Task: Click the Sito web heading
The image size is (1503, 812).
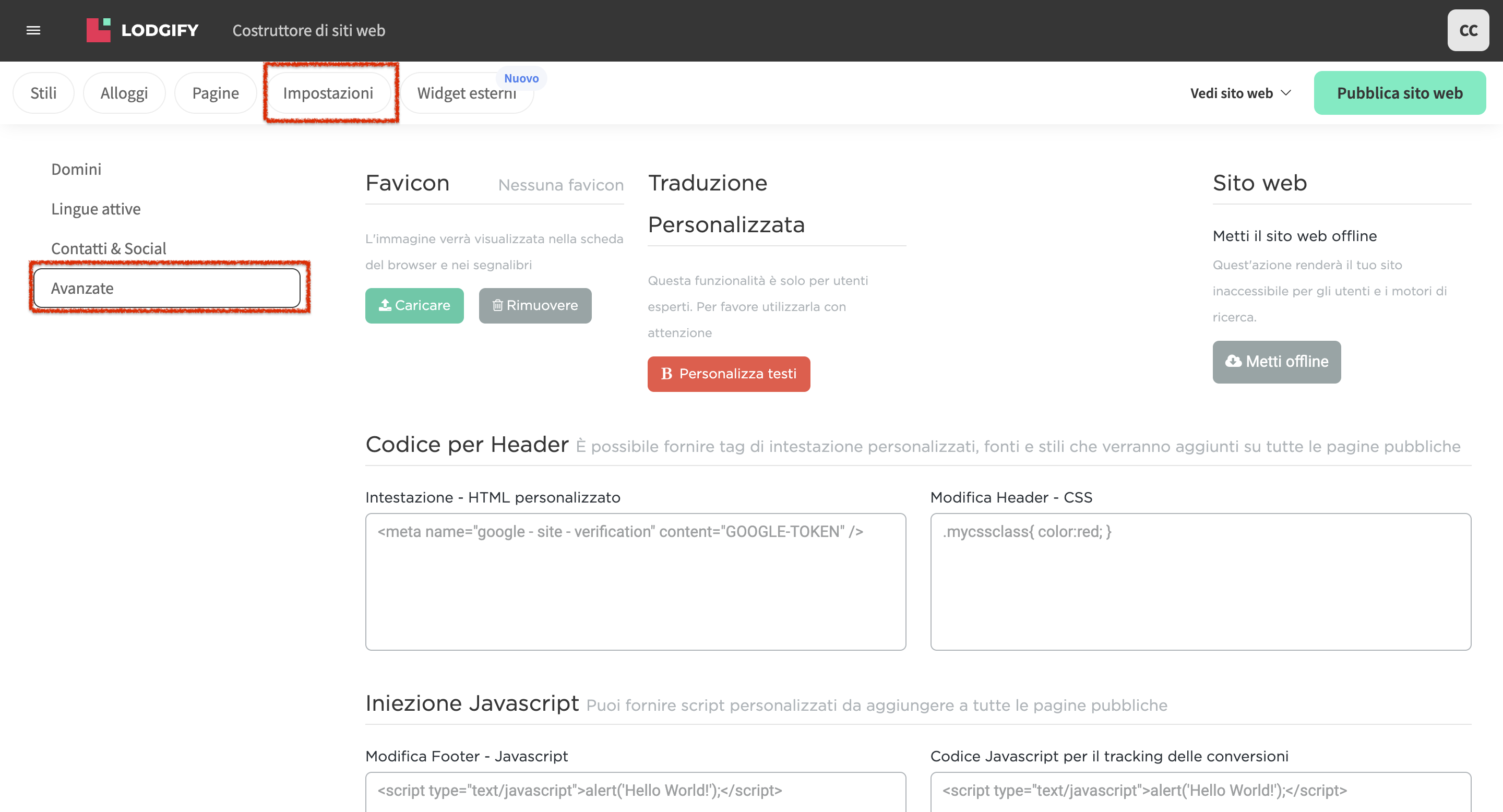Action: pyautogui.click(x=1260, y=183)
